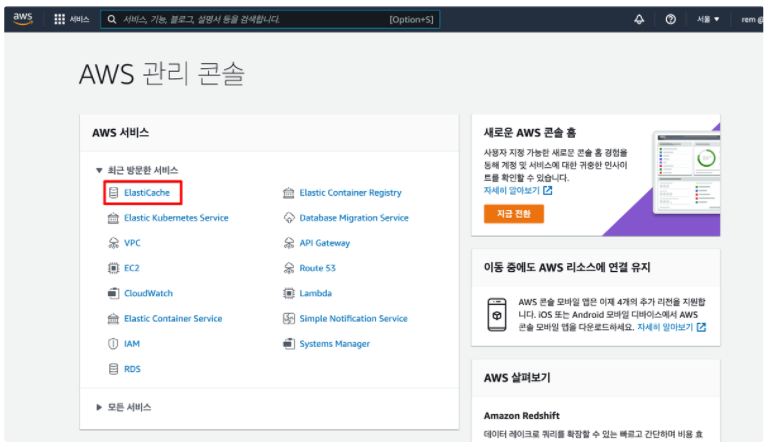Click the Elastic Container Registry icon
Image resolution: width=771 pixels, height=447 pixels.
(x=289, y=193)
